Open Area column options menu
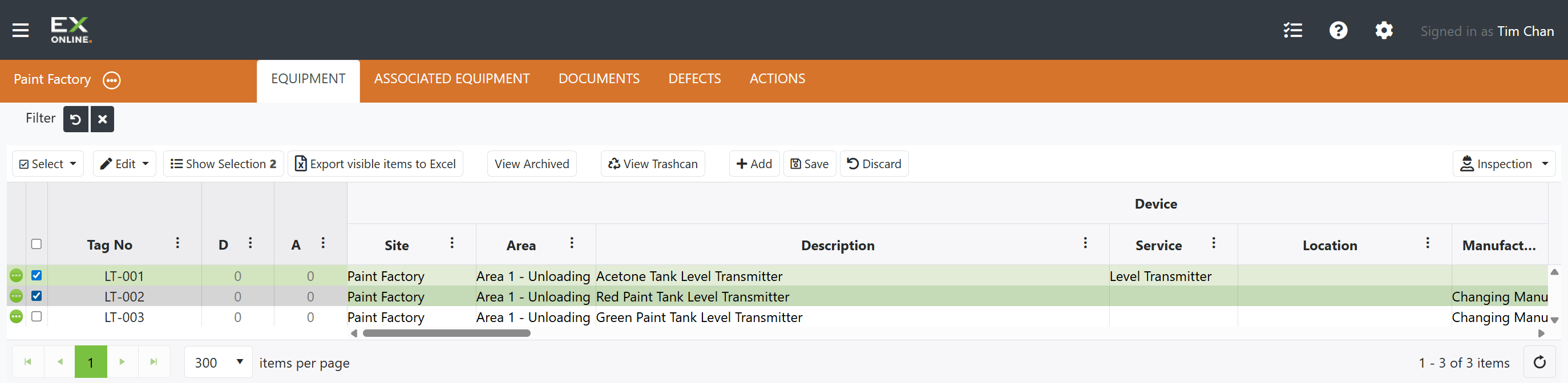This screenshot has width=1568, height=383. point(572,243)
